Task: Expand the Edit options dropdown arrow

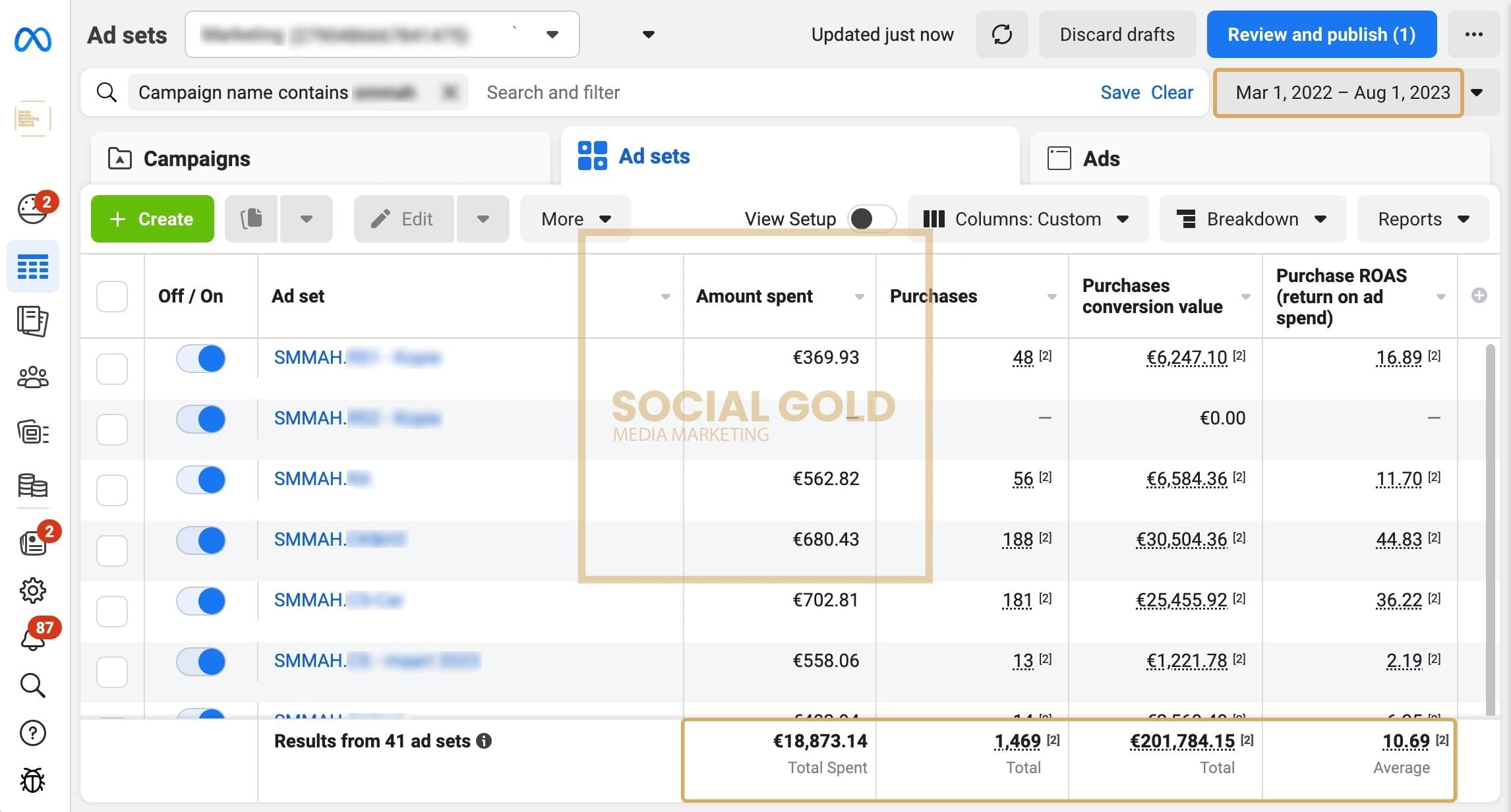Action: (483, 219)
